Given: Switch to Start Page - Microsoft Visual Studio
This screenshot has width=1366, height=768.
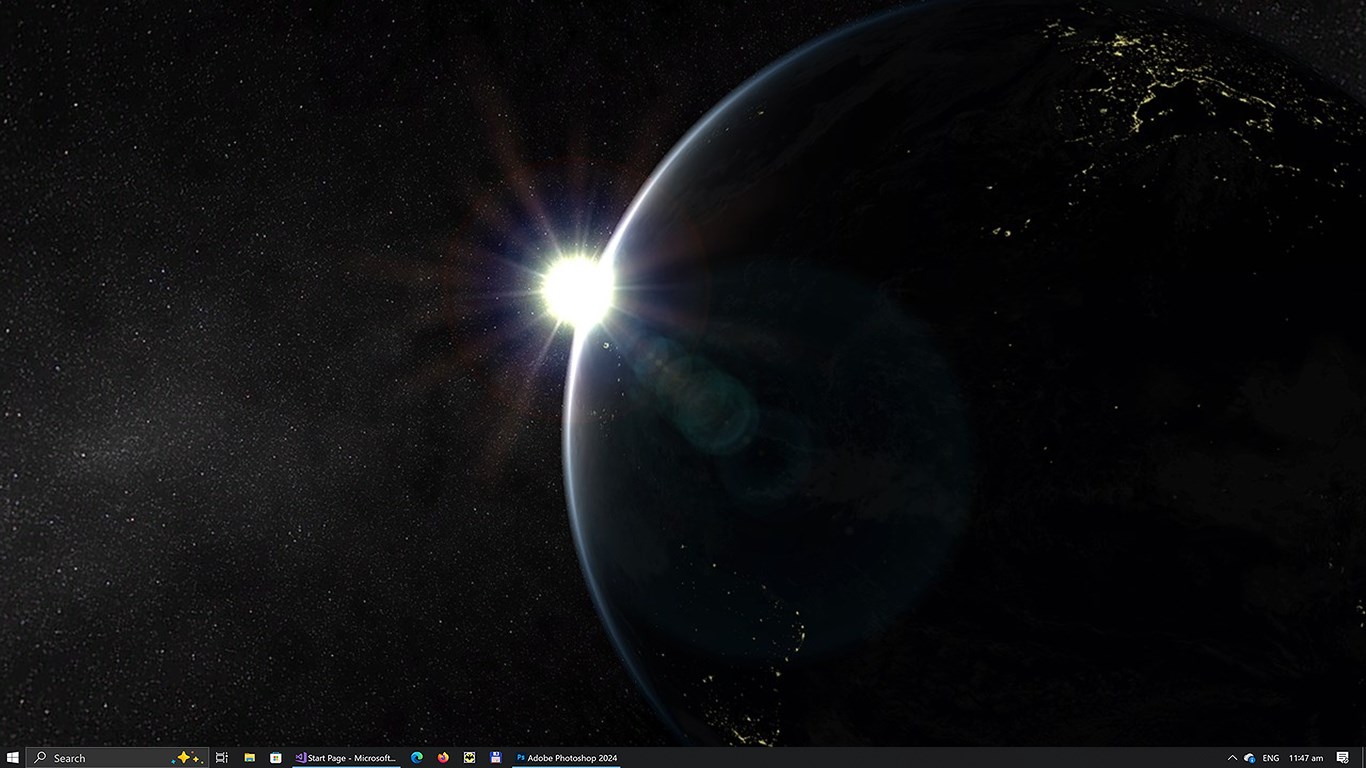Looking at the screenshot, I should tap(346, 758).
